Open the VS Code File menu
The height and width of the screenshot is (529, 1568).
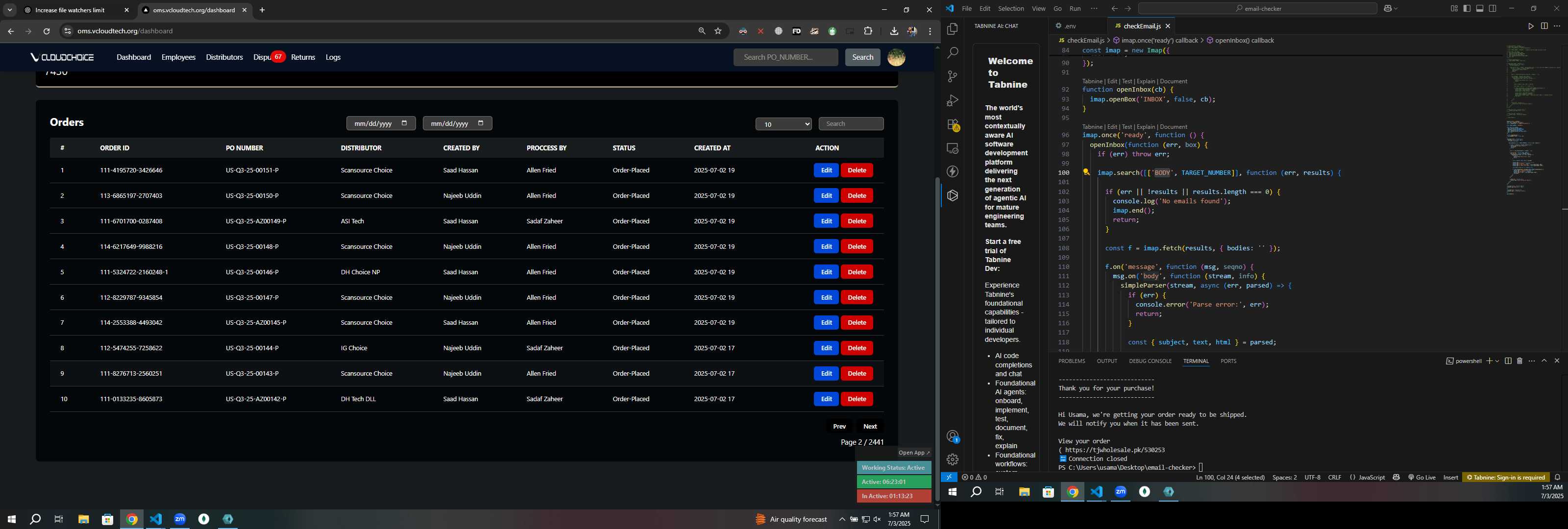tap(967, 8)
